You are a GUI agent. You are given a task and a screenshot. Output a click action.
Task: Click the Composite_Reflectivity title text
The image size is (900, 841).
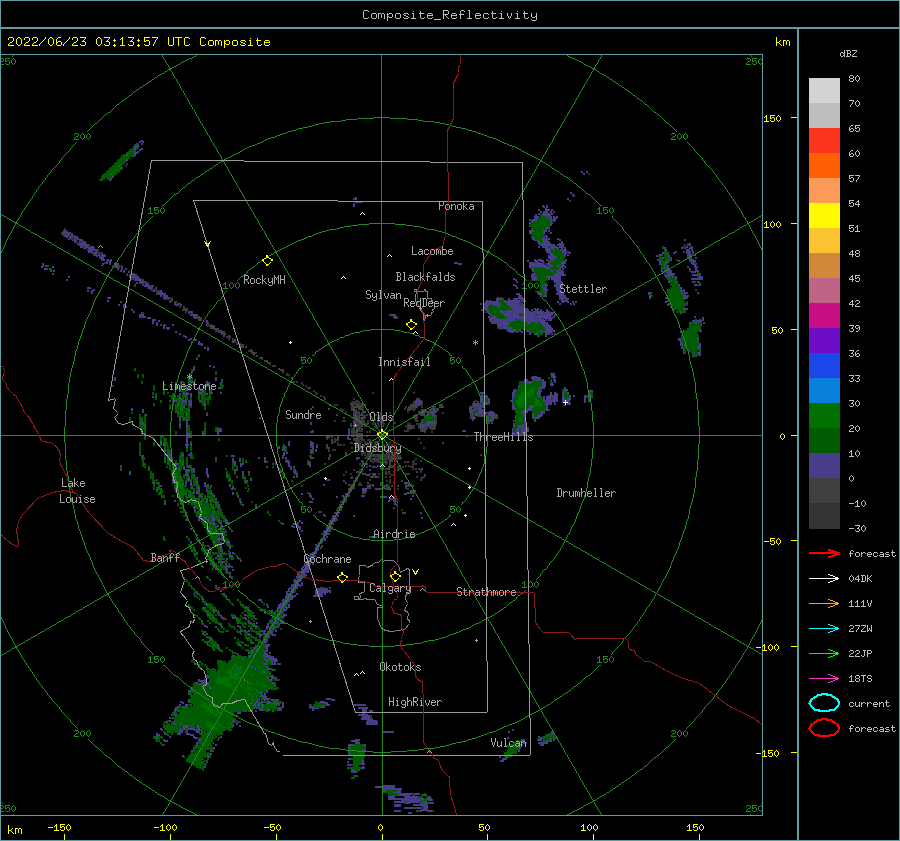(450, 15)
